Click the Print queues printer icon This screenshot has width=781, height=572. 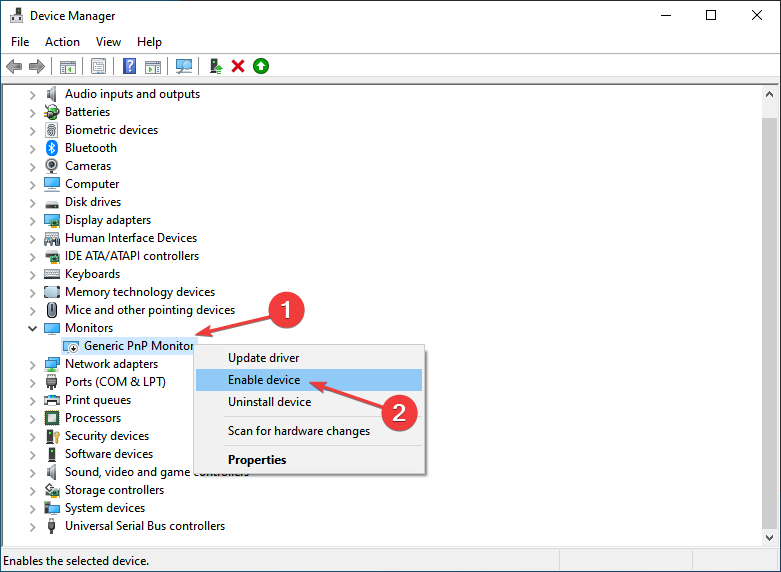point(52,400)
